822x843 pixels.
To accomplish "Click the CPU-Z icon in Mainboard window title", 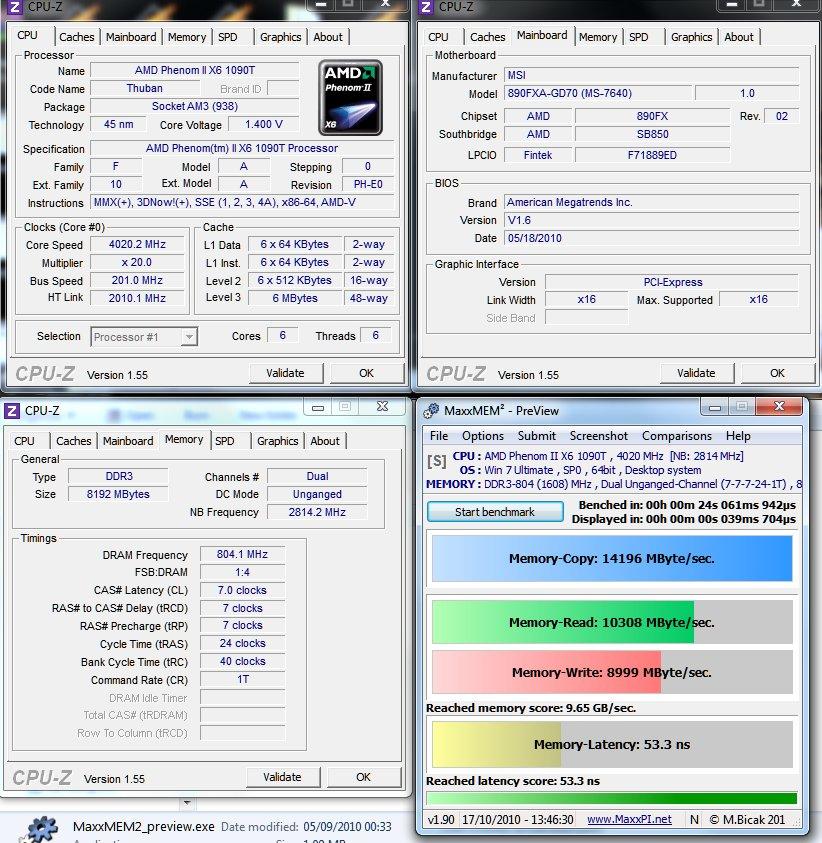I will tap(426, 6).
